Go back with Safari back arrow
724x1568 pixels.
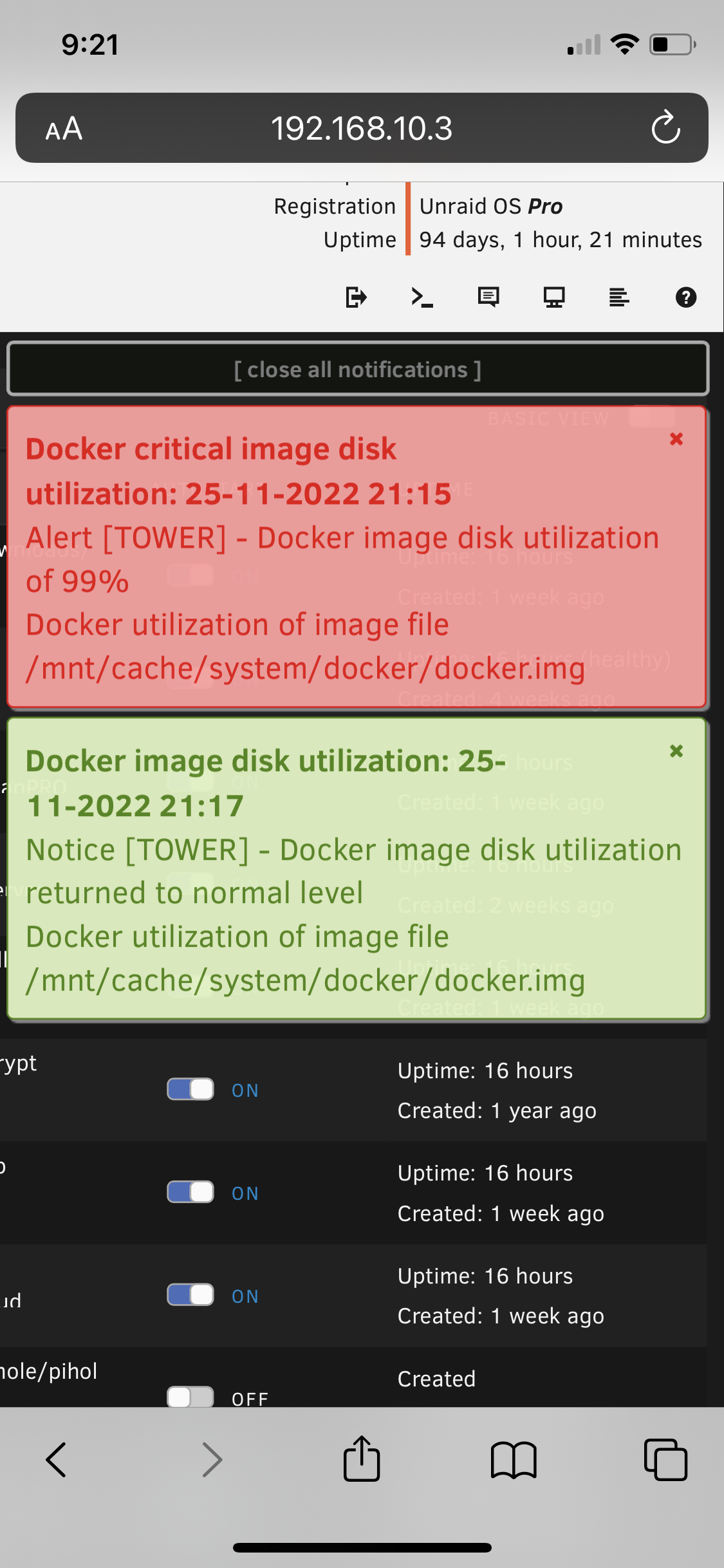tap(56, 1459)
